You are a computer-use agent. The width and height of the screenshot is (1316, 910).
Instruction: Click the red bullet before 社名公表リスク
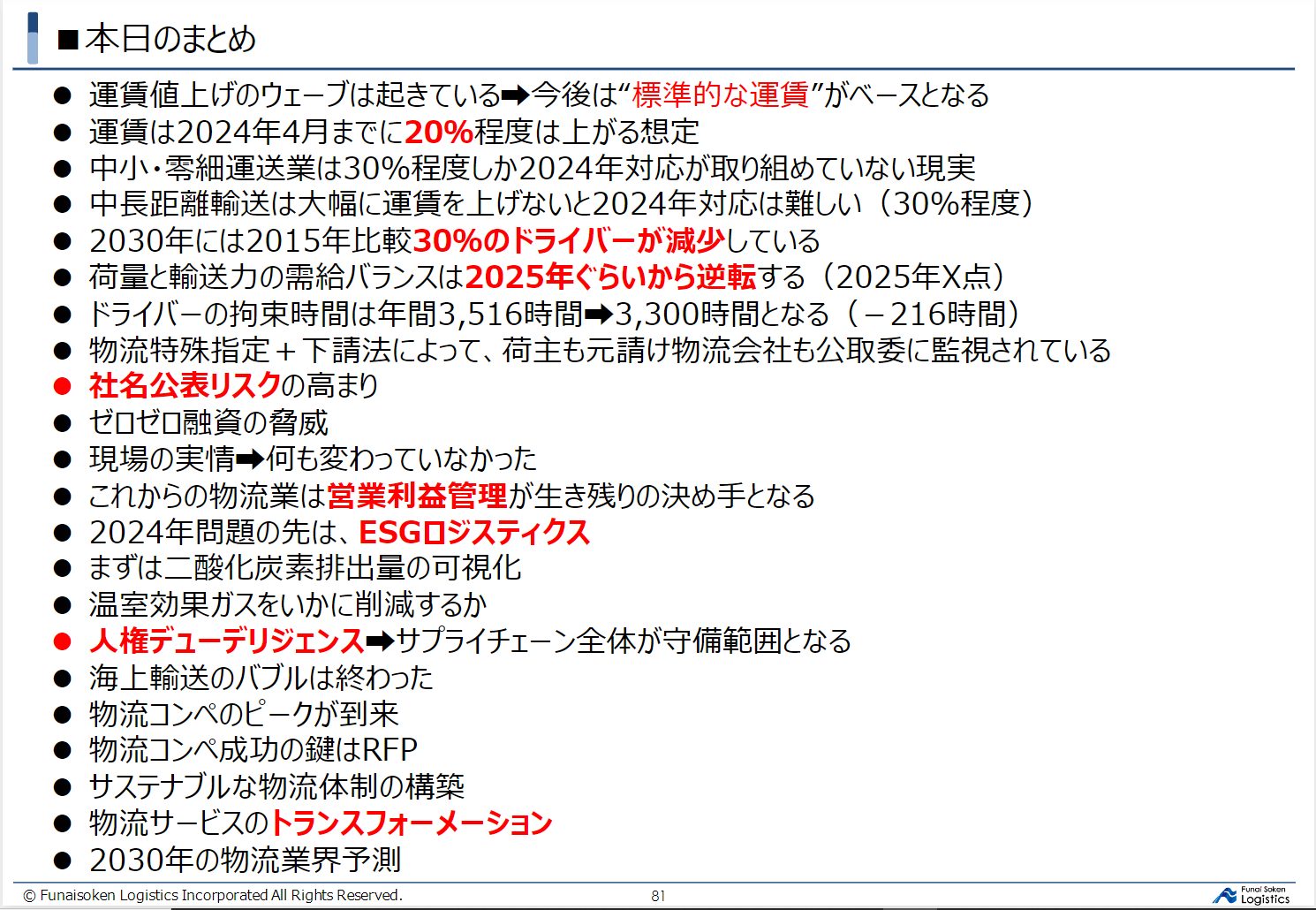62,386
